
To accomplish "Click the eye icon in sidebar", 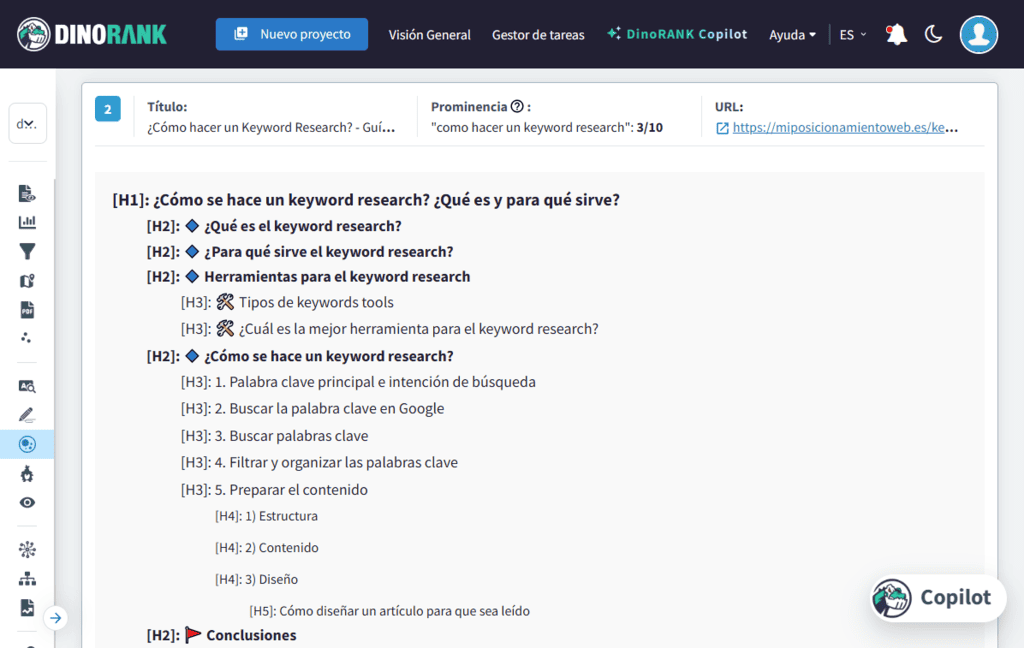I will (27, 503).
